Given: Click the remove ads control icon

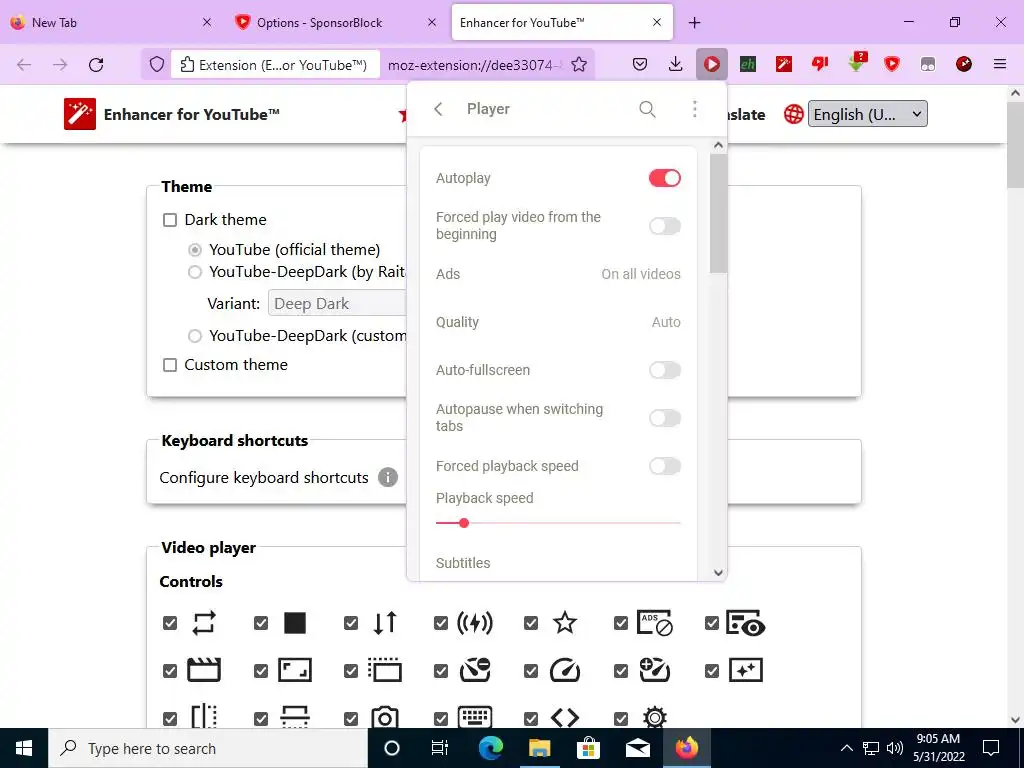Looking at the screenshot, I should (654, 623).
